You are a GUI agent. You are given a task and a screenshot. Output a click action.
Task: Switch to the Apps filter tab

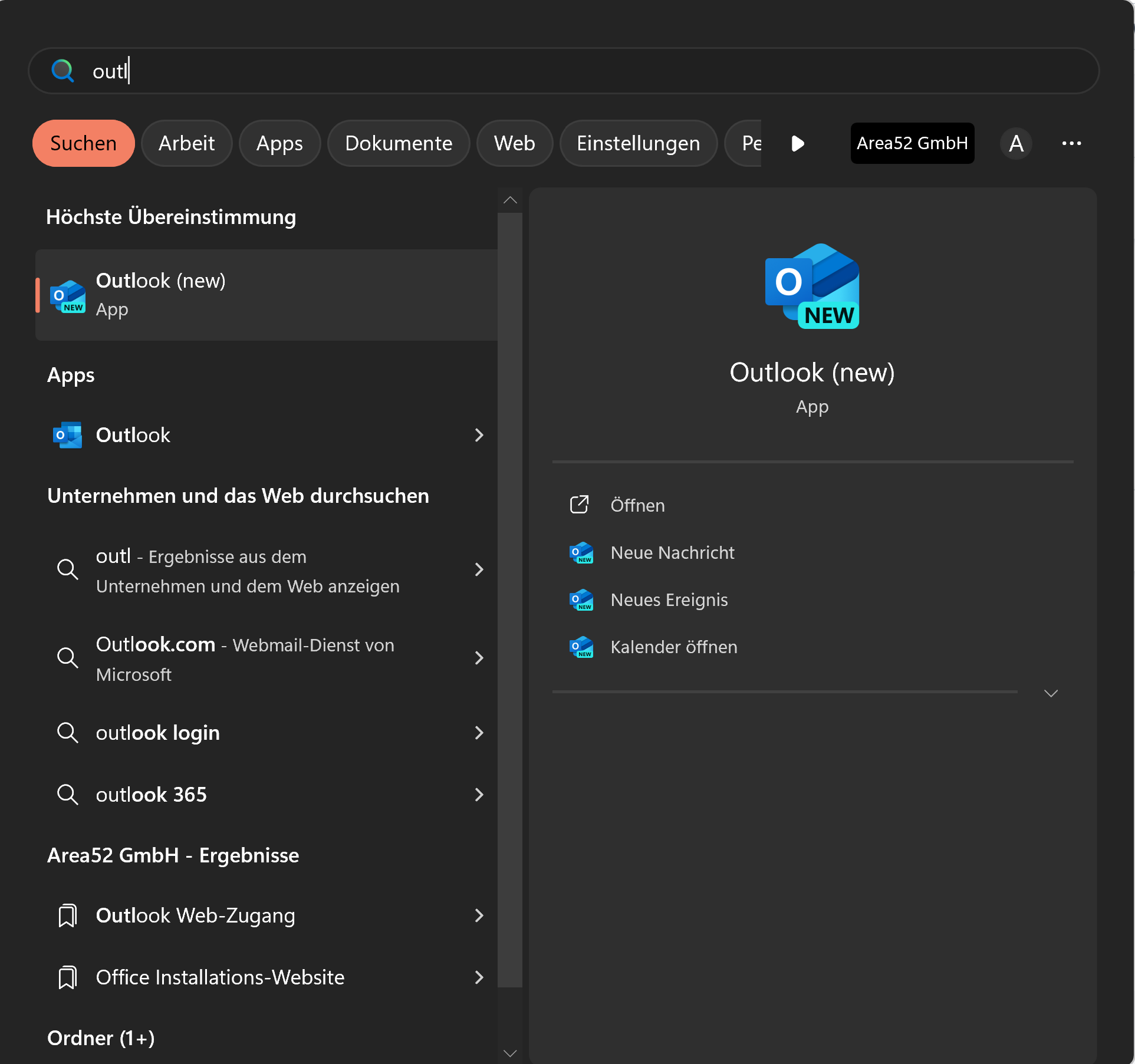click(x=279, y=143)
